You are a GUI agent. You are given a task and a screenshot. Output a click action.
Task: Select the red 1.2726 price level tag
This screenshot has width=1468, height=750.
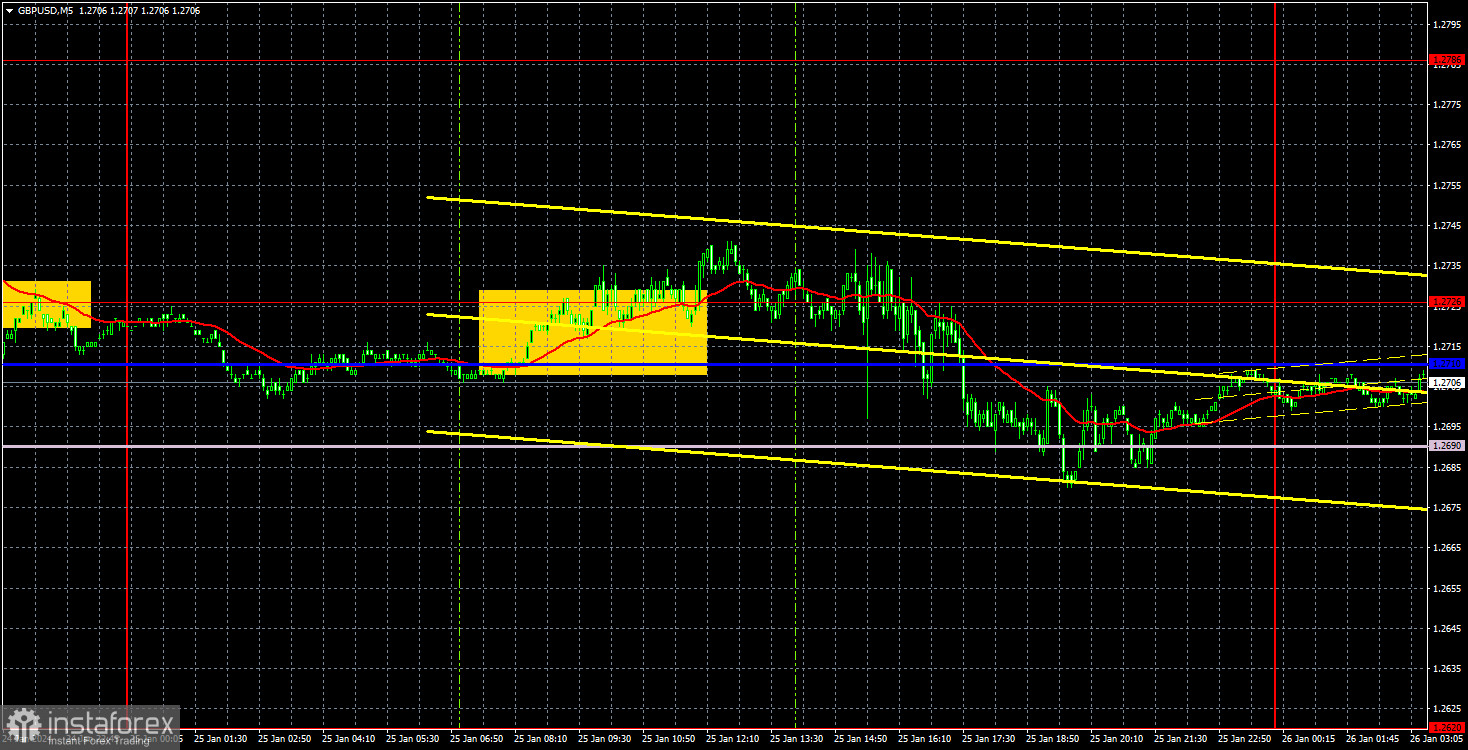click(1447, 301)
